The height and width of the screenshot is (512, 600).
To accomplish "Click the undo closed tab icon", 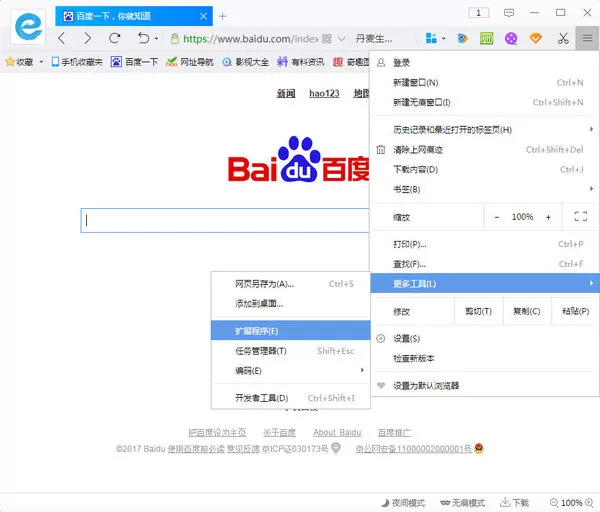I will click(143, 38).
